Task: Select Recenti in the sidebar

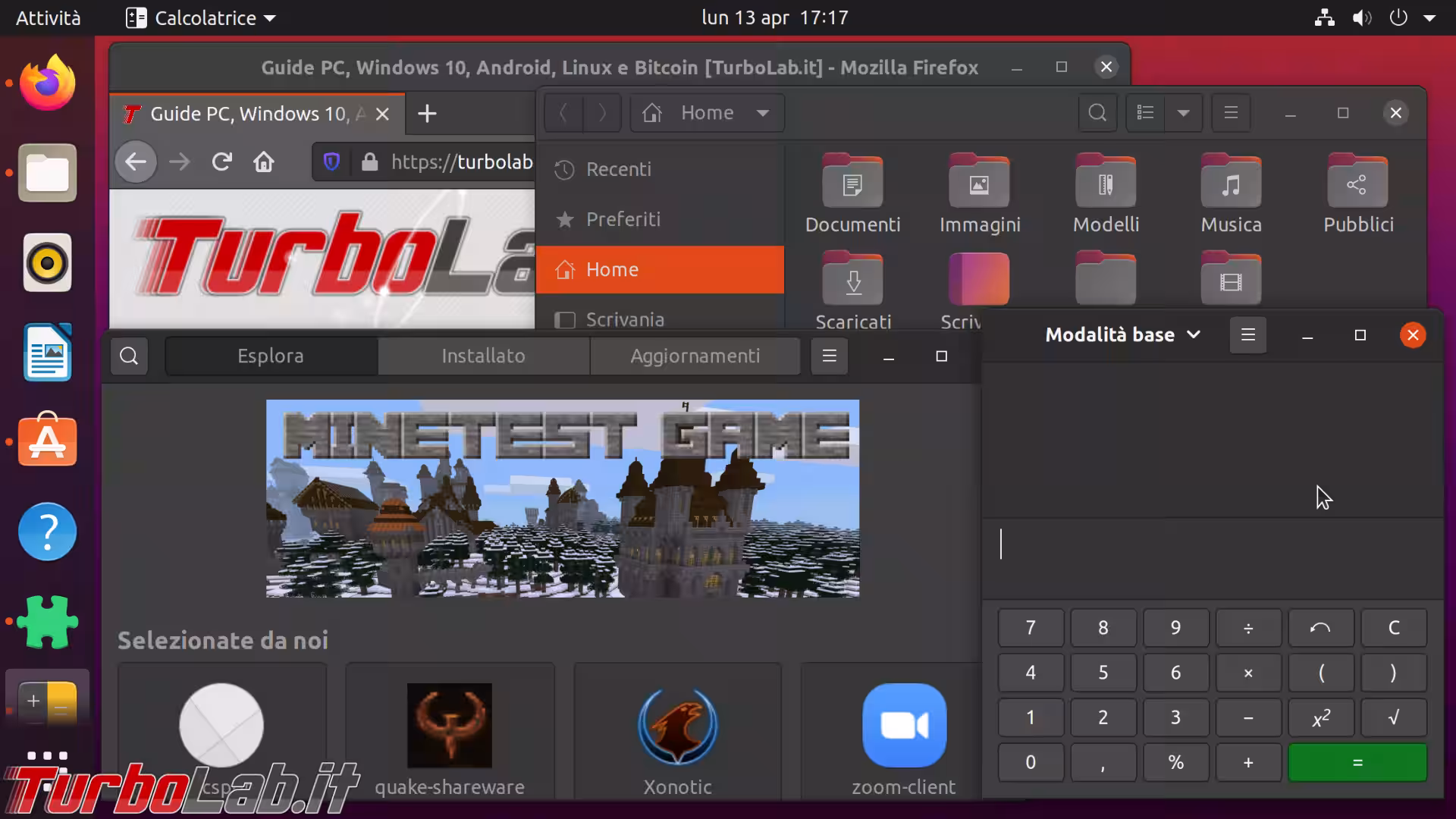Action: (x=618, y=169)
